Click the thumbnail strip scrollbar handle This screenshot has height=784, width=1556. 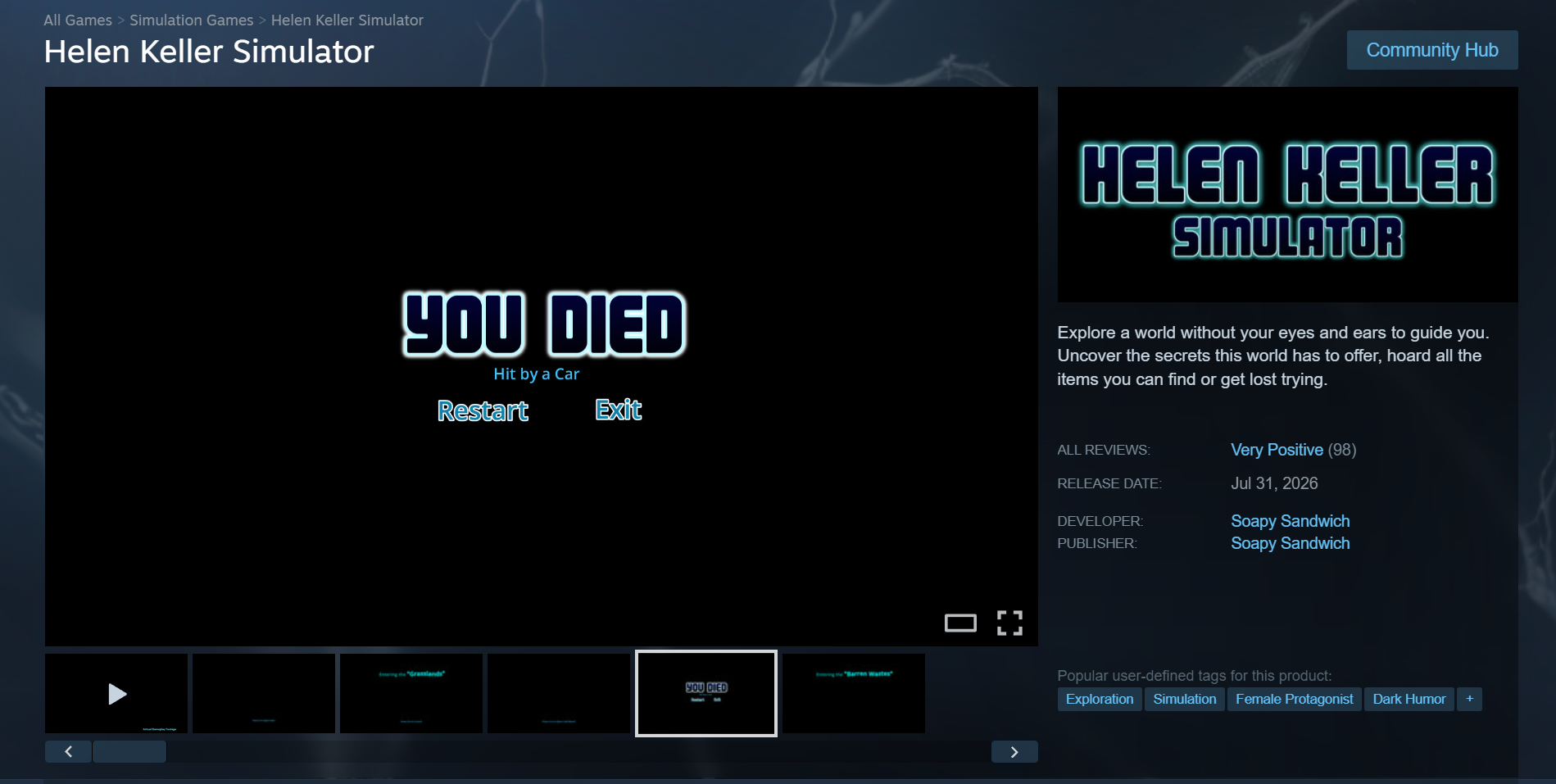pos(129,752)
